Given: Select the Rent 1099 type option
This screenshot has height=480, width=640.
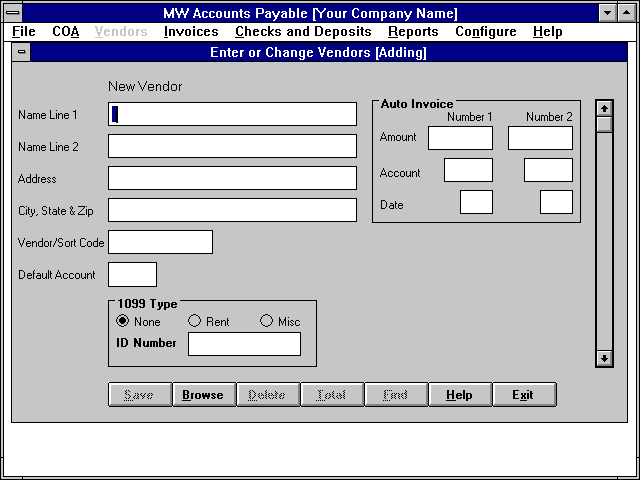Looking at the screenshot, I should 195,321.
